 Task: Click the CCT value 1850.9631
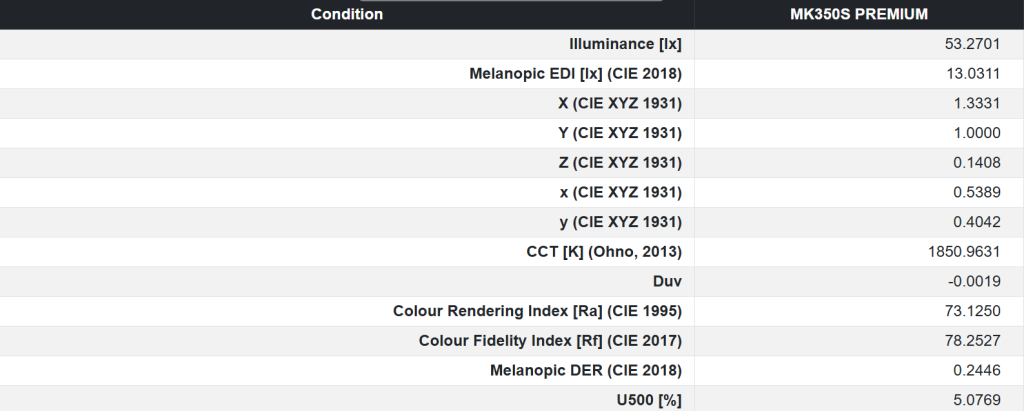tap(979, 252)
